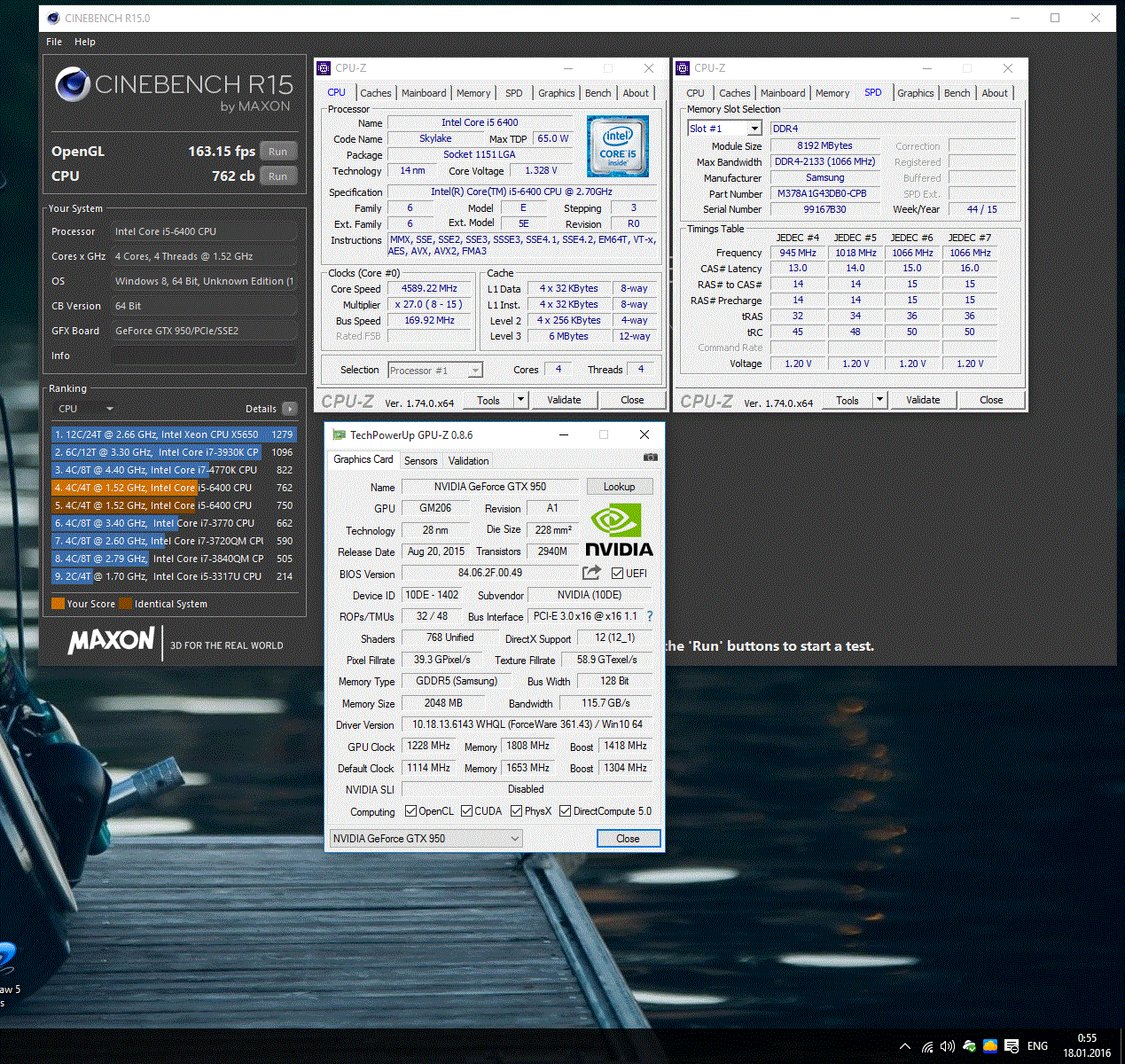Open the Ranking CPU dropdown in Cinebench

point(86,409)
